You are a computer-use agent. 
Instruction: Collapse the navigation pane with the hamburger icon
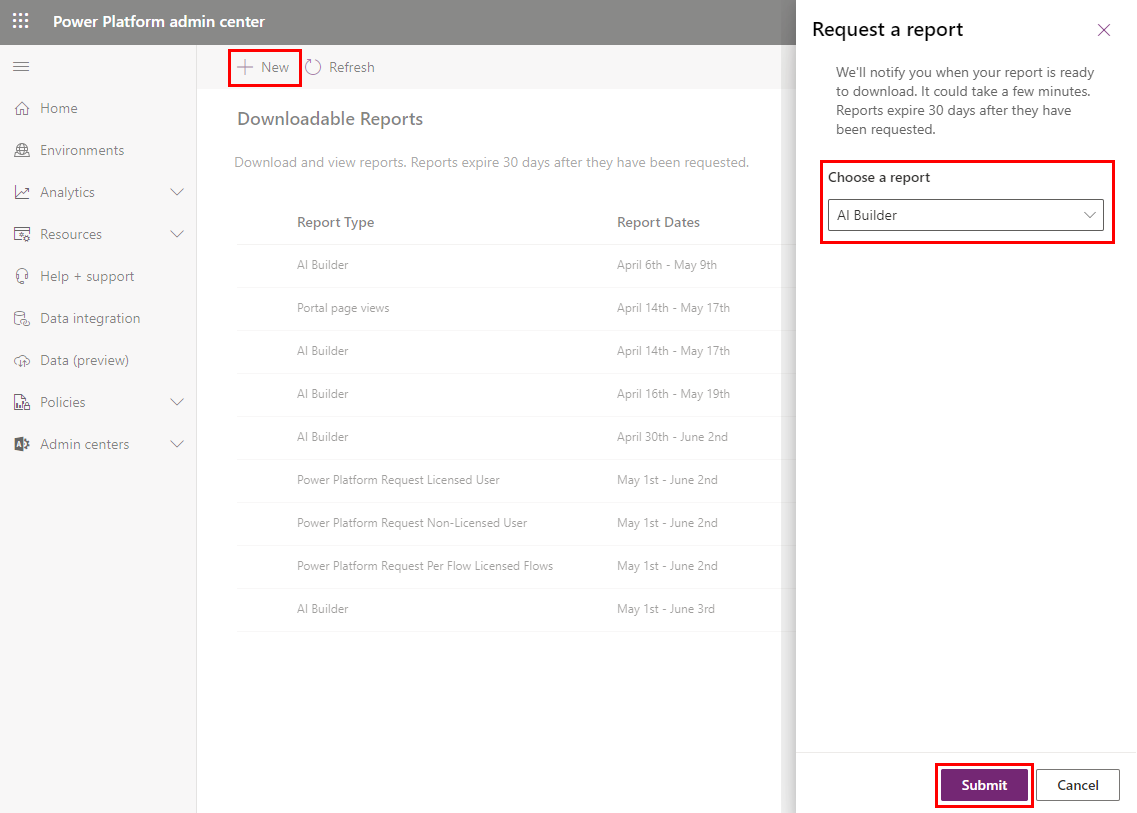pyautogui.click(x=20, y=67)
